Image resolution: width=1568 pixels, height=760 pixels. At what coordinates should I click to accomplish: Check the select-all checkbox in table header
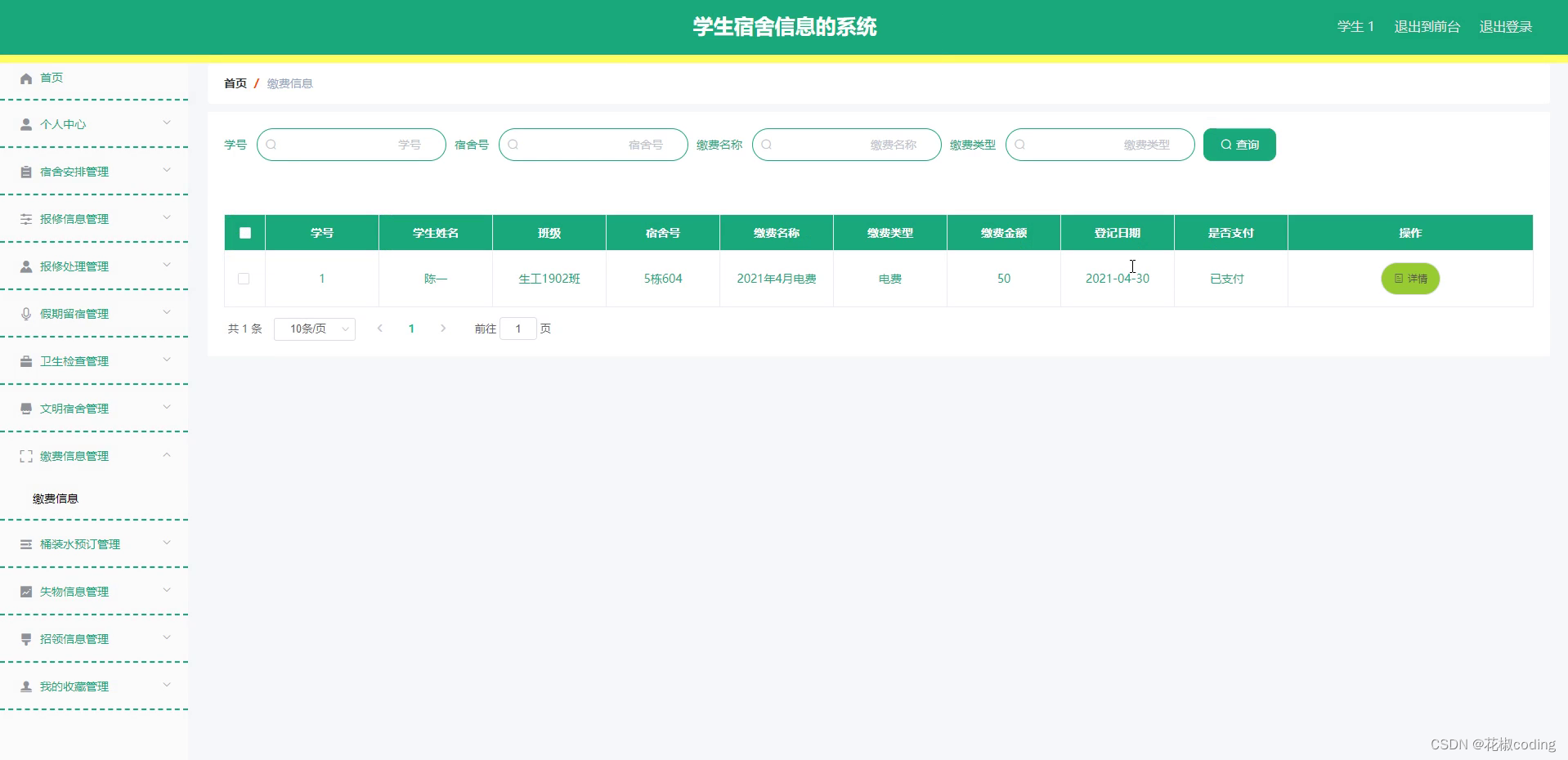pyautogui.click(x=244, y=233)
